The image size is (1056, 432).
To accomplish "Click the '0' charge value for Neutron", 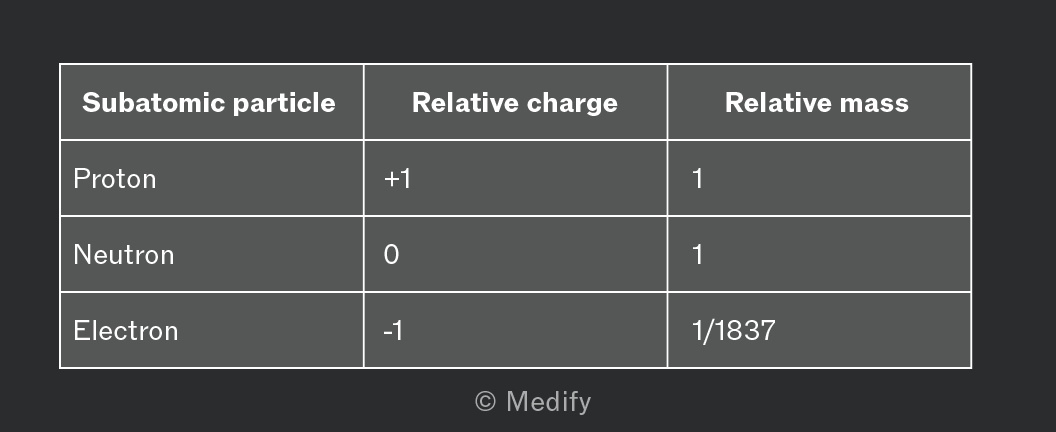I will point(391,255).
